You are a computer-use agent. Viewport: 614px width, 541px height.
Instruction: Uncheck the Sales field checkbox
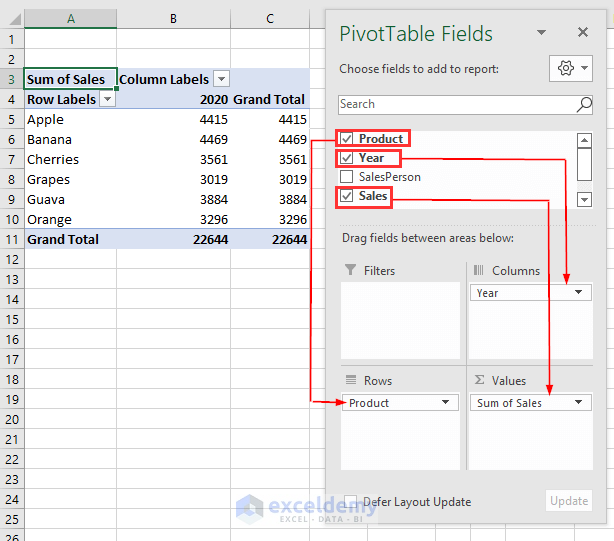pos(347,196)
